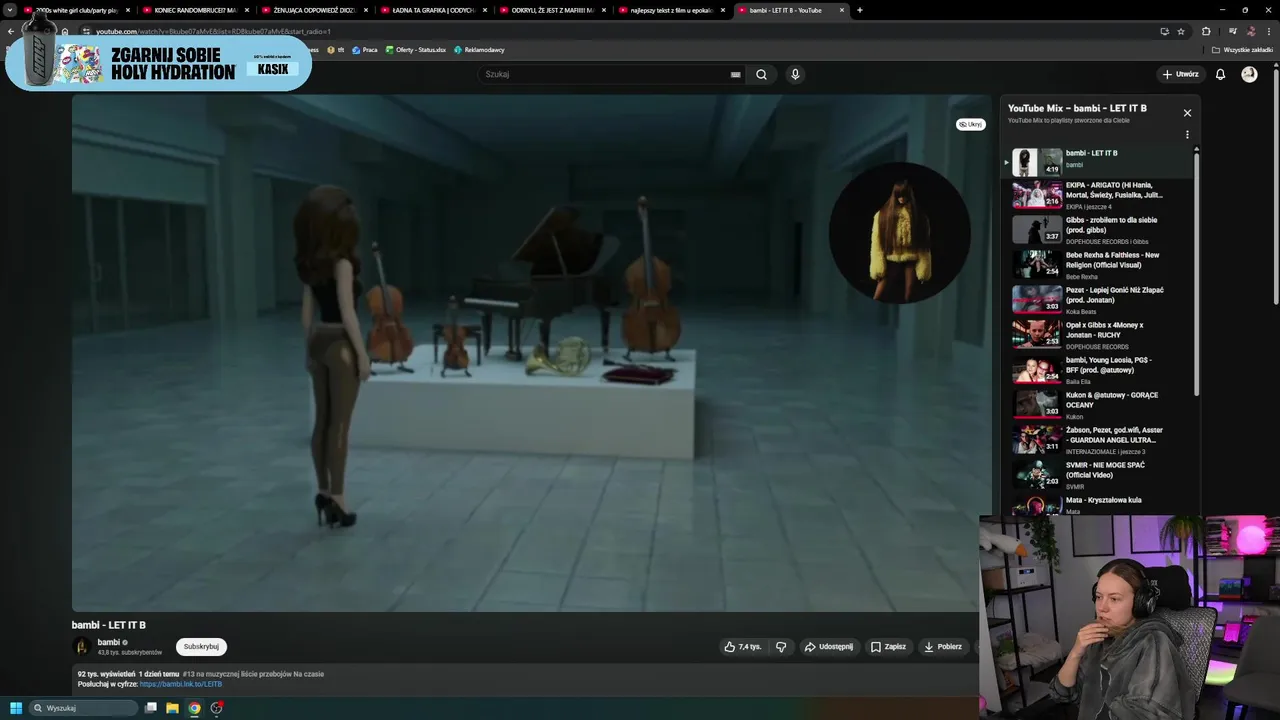This screenshot has width=1280, height=720.
Task: Click the Pobierz download button
Action: tap(943, 647)
